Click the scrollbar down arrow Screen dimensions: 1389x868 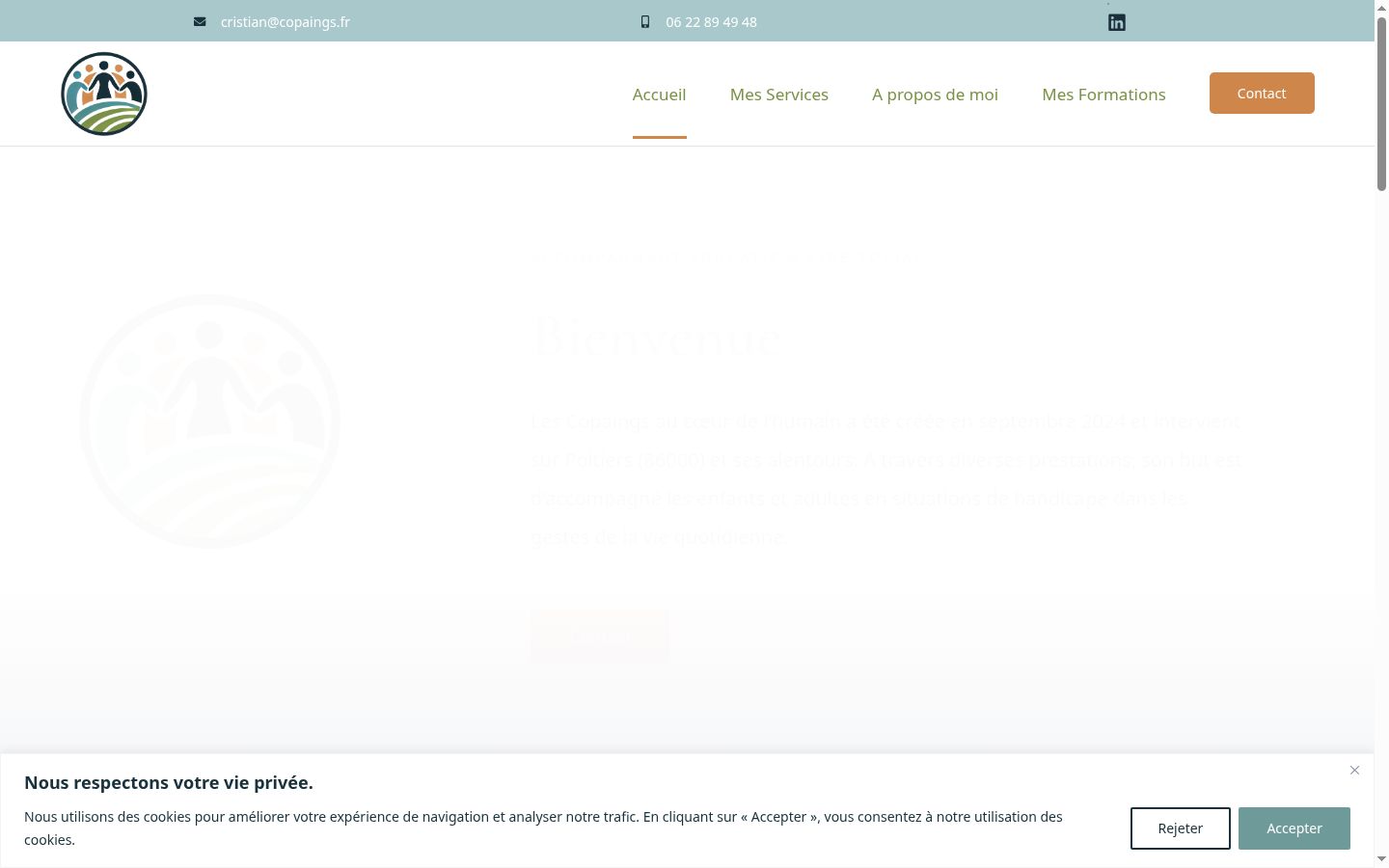(x=1381, y=858)
